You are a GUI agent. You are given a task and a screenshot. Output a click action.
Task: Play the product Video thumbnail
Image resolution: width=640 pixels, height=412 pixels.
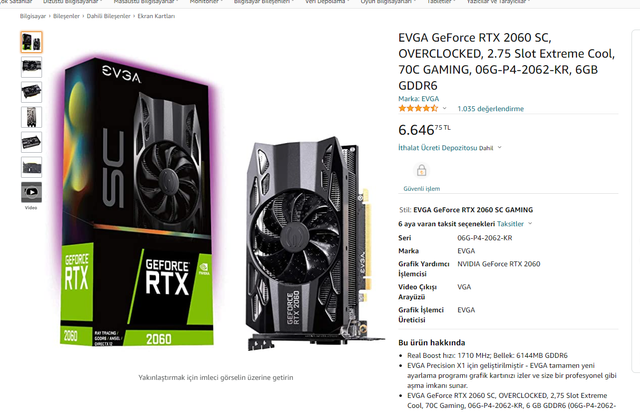[x=31, y=192]
